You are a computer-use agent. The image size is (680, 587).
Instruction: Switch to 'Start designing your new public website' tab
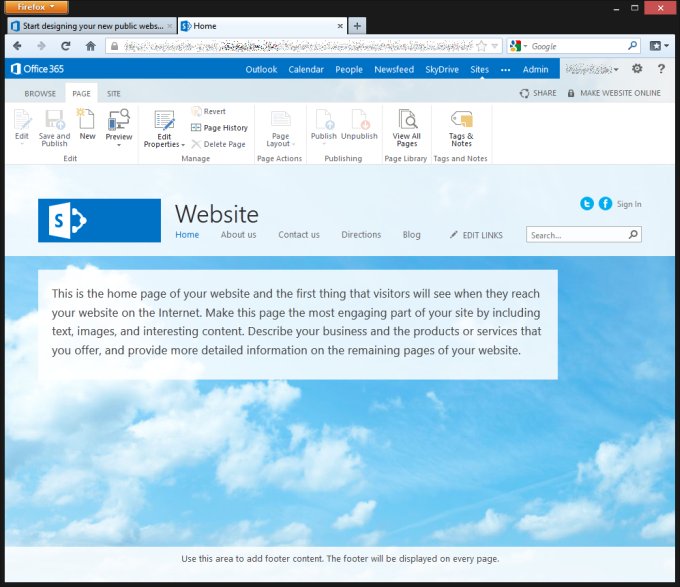pos(92,26)
